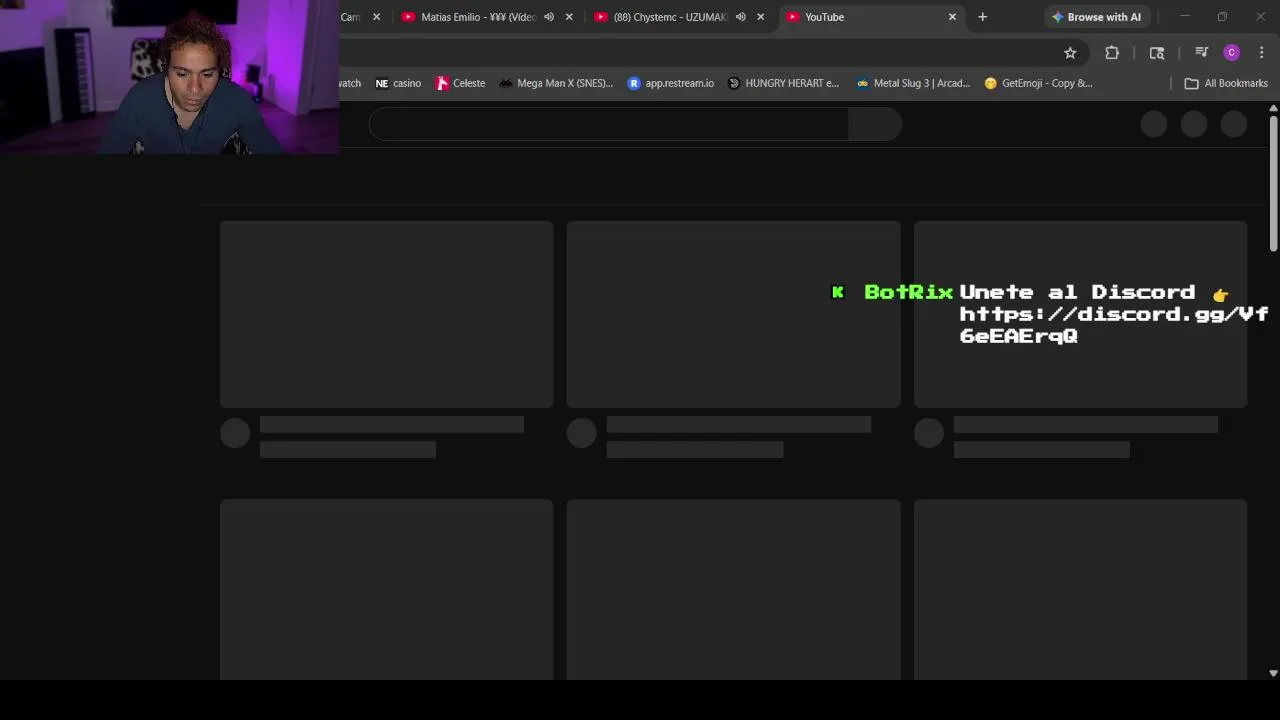1280x720 pixels.
Task: Open the Mega Man X (SNES) bookmark
Action: tap(556, 83)
